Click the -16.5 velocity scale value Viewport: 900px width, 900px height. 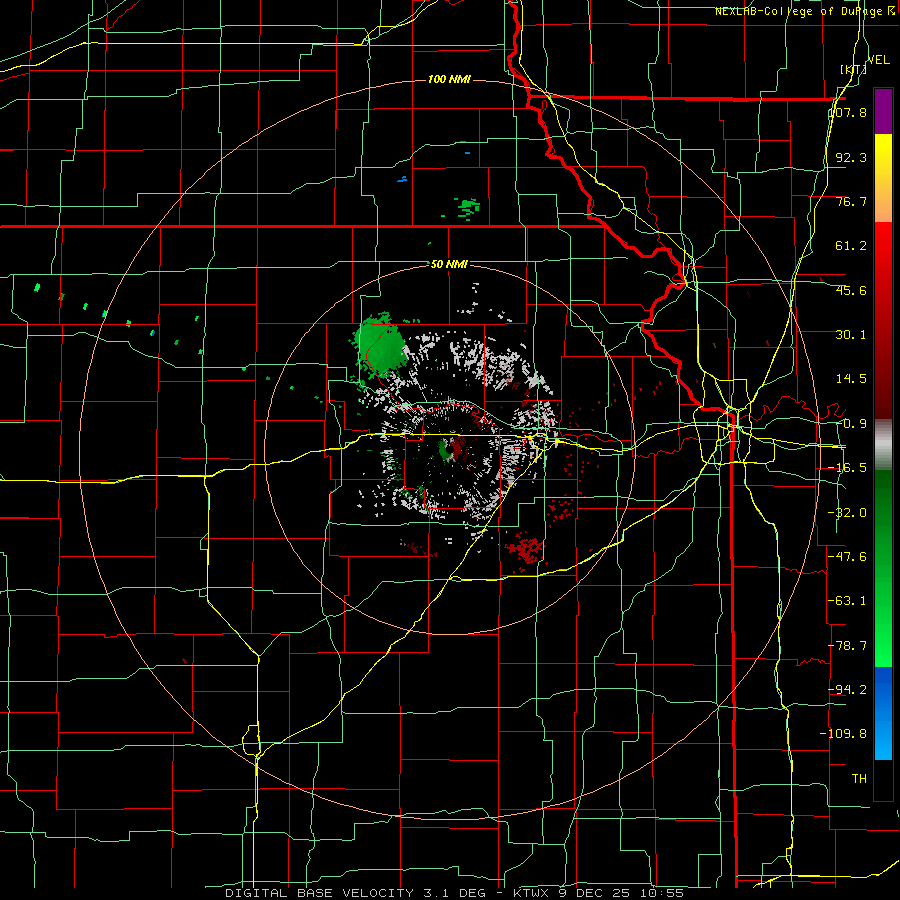[848, 468]
